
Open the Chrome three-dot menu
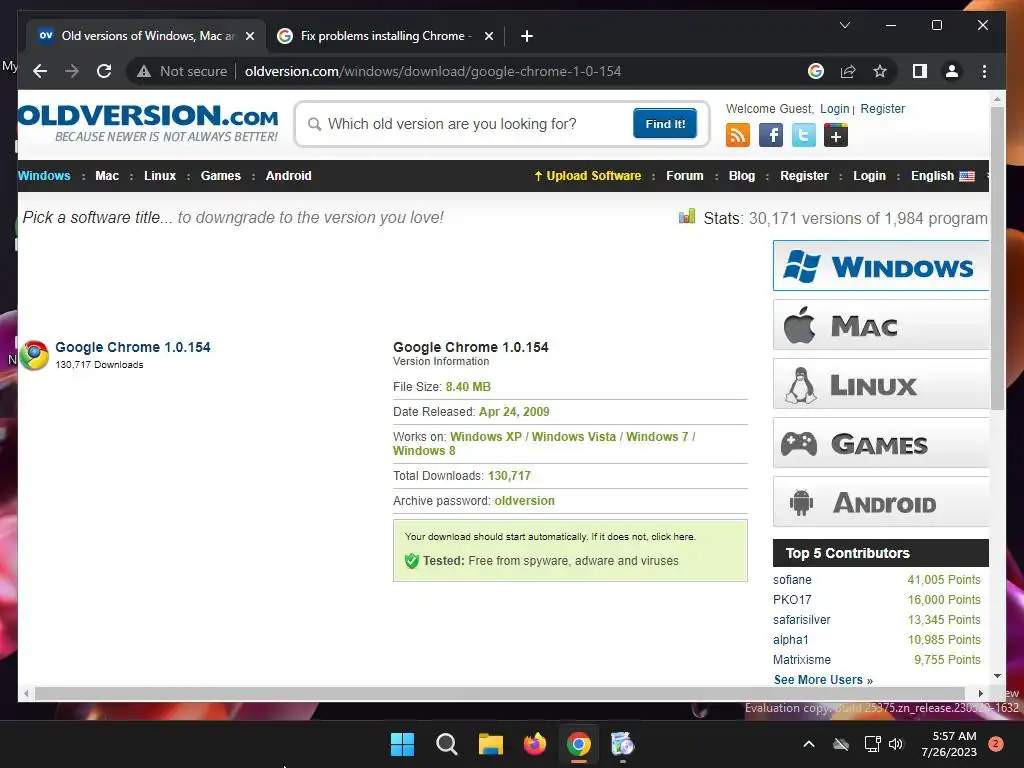[984, 71]
